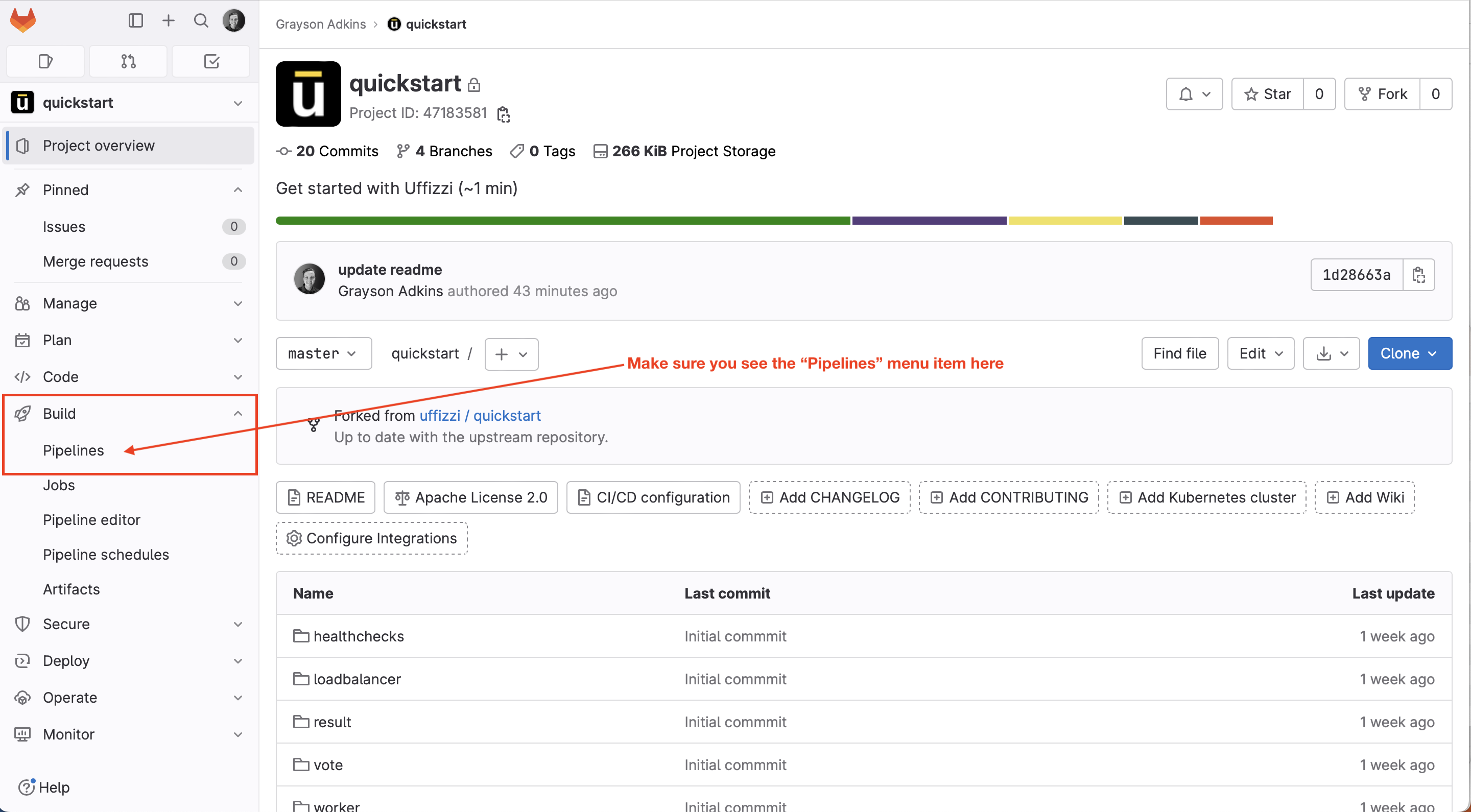1471x812 pixels.
Task: Click the green segment of language bar
Action: click(x=562, y=221)
